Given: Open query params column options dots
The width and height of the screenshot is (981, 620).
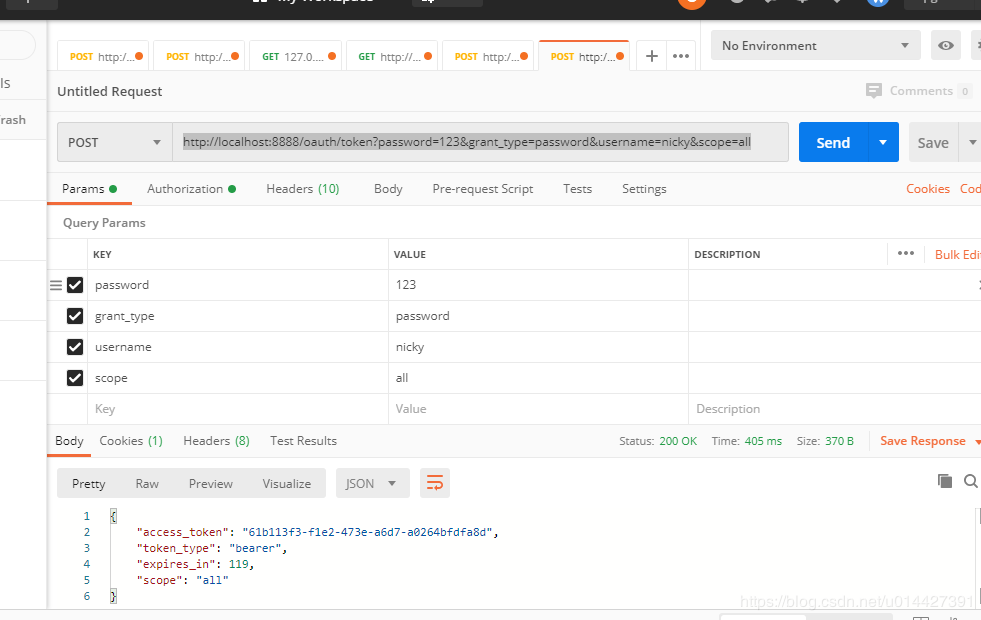Looking at the screenshot, I should point(905,253).
